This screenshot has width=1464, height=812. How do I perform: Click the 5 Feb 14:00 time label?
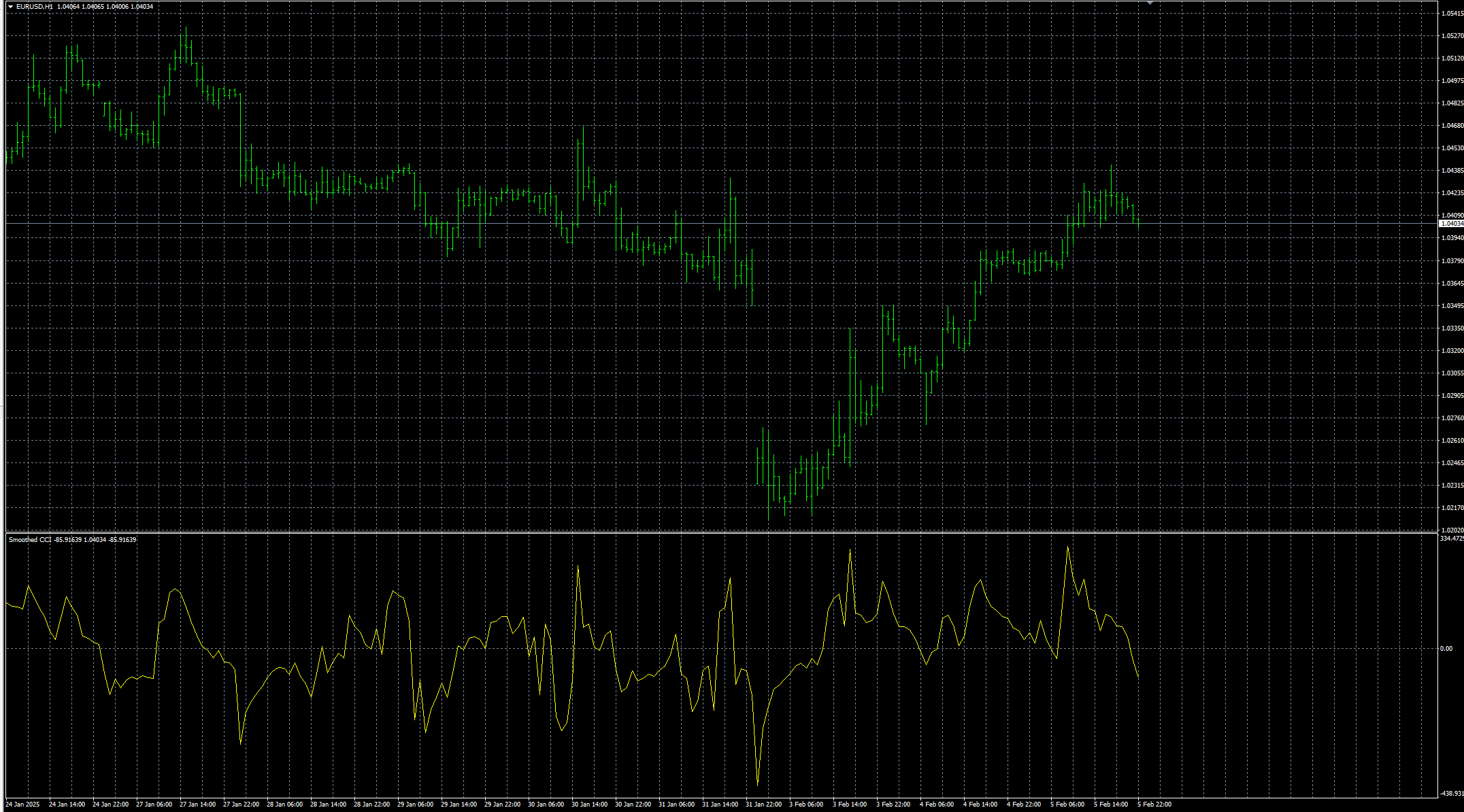tap(1111, 805)
